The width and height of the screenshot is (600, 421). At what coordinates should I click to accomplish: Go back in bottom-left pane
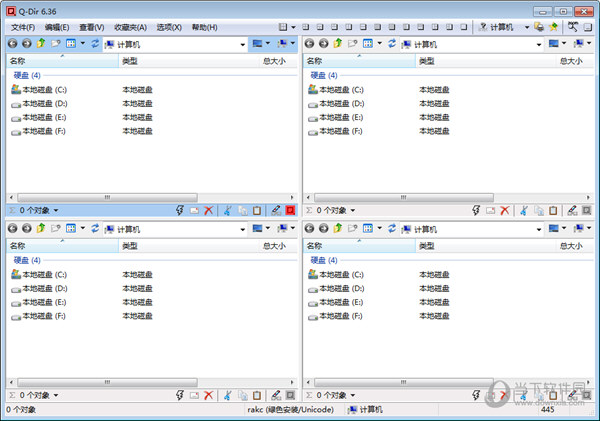[12, 228]
